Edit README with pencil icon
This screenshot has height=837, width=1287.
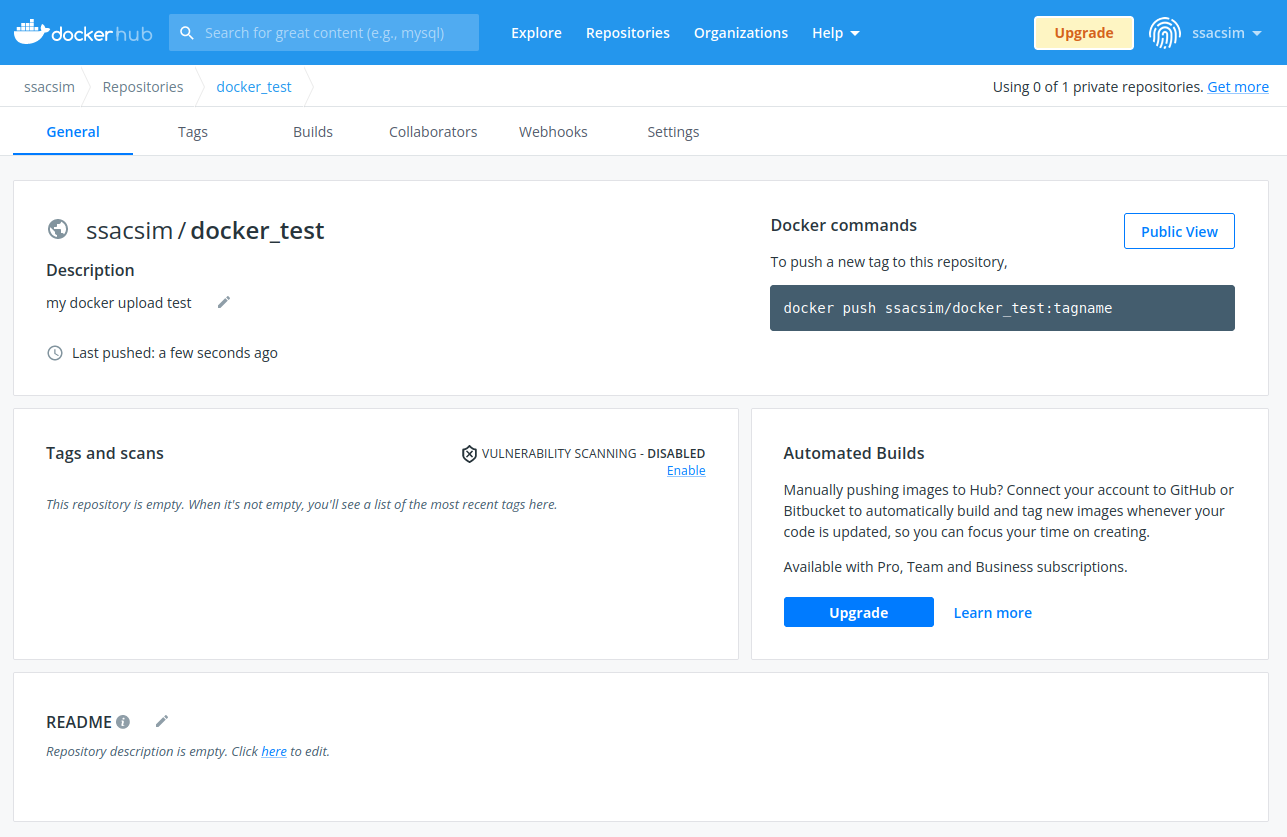[x=162, y=721]
